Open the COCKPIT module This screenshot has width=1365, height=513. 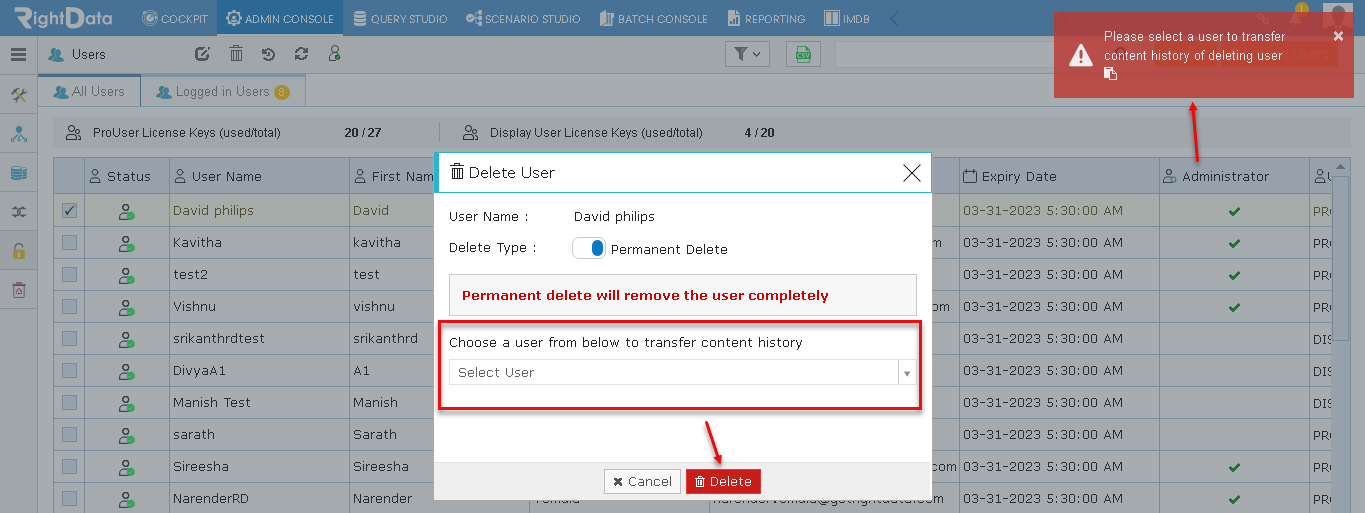(174, 18)
